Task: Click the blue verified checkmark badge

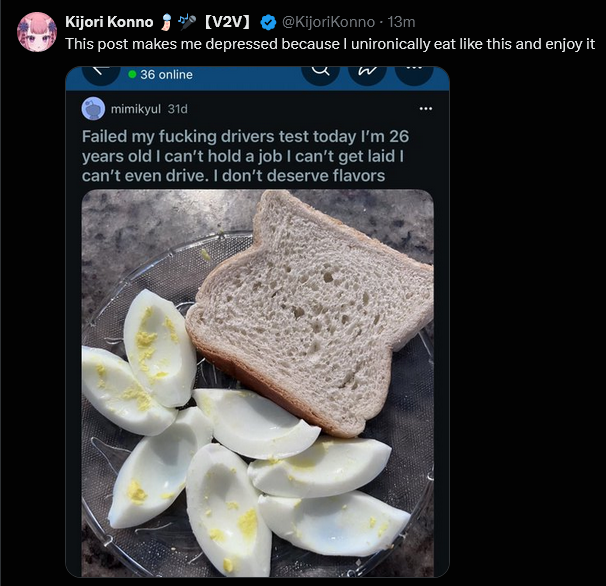Action: pyautogui.click(x=268, y=22)
